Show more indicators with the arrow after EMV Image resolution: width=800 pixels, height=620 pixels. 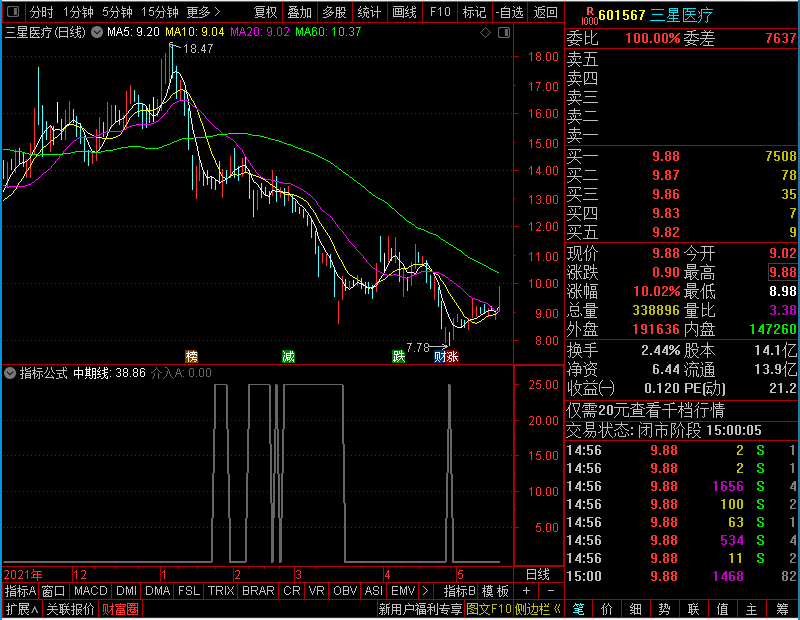[426, 591]
